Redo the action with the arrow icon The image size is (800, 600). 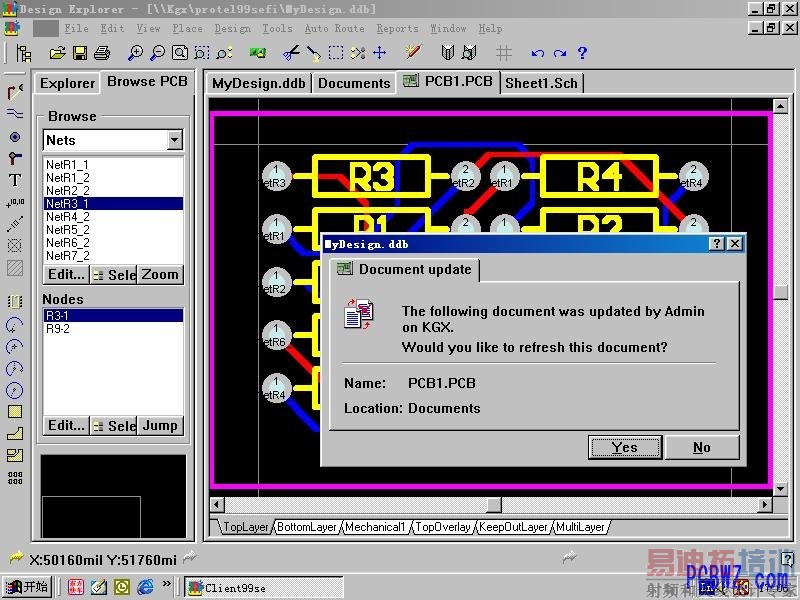pos(560,53)
